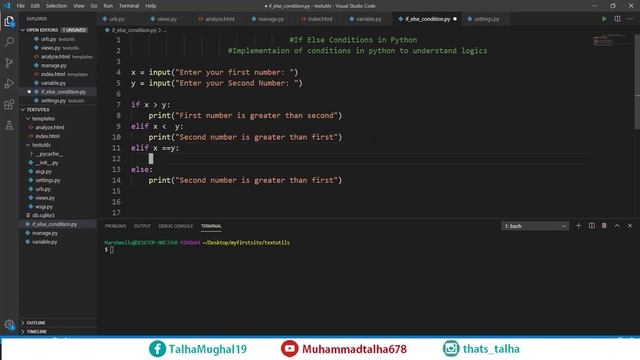This screenshot has height=360, width=640.
Task: Show the Problems panel tab
Action: coord(116,226)
